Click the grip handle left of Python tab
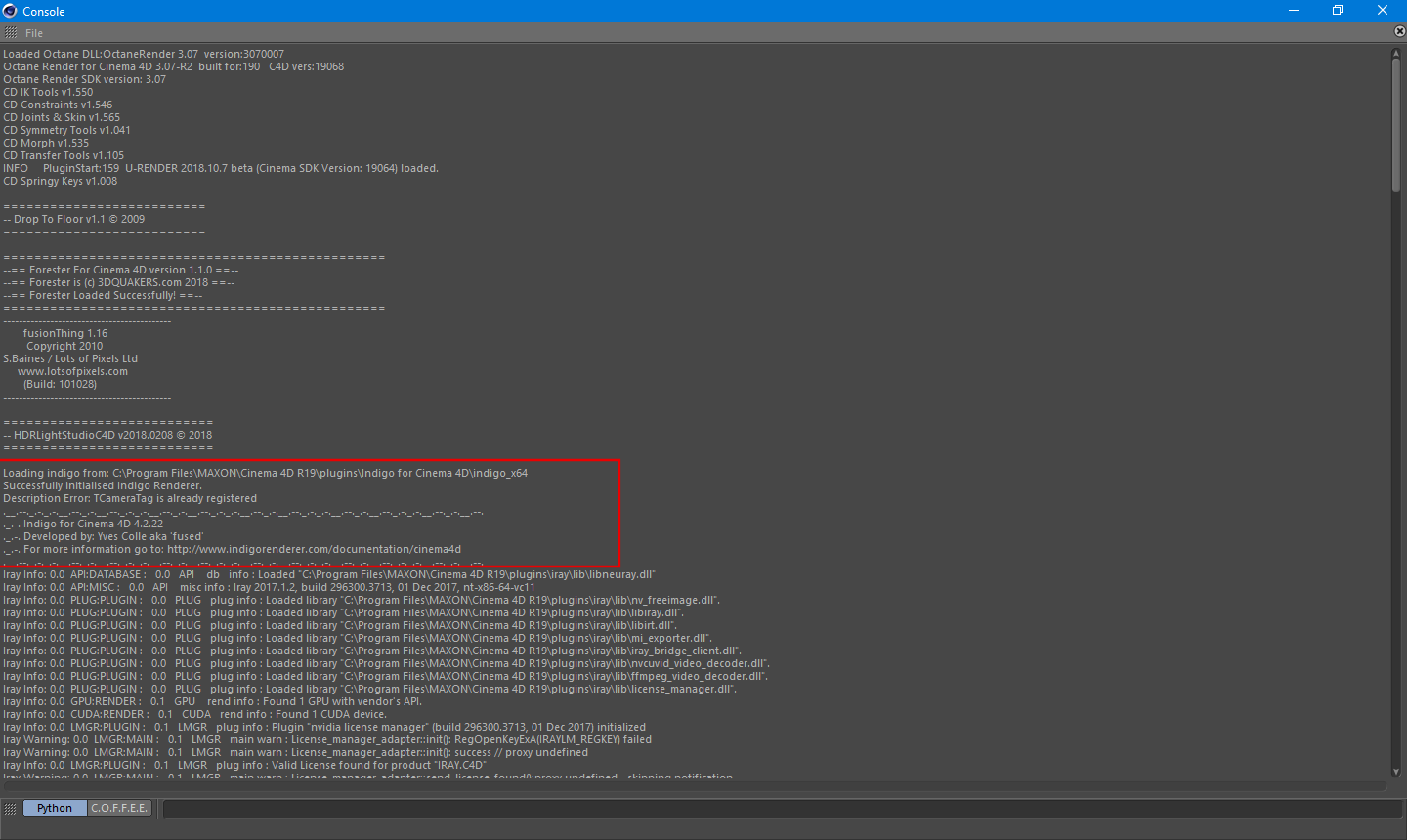 click(11, 809)
